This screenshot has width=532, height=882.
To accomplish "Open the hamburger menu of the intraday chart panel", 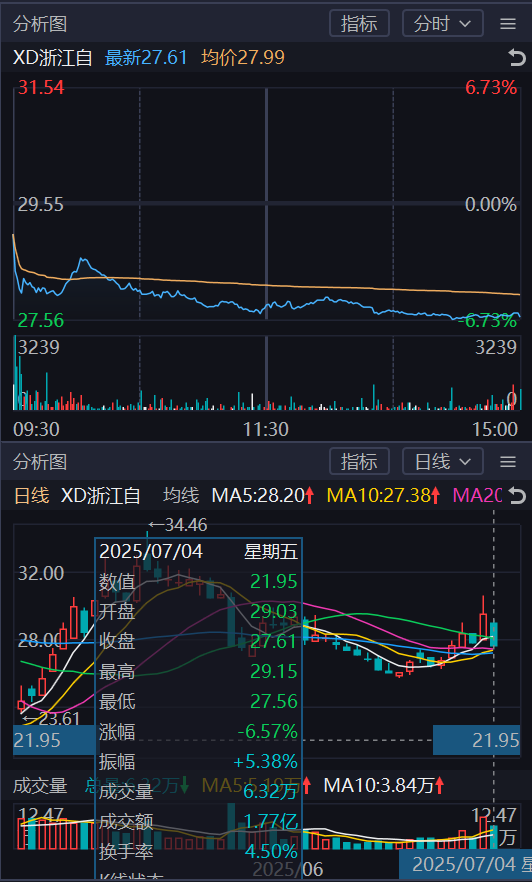I will click(x=508, y=24).
